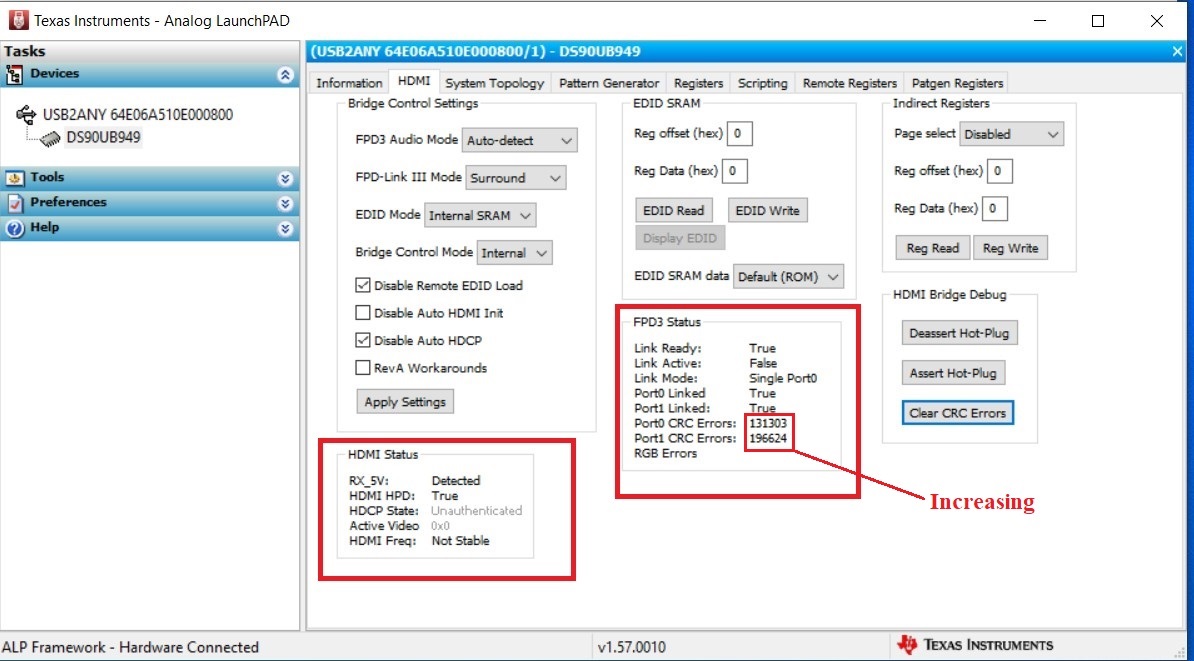Open FPD3 Audio Mode dropdown
This screenshot has width=1194, height=661.
[519, 141]
